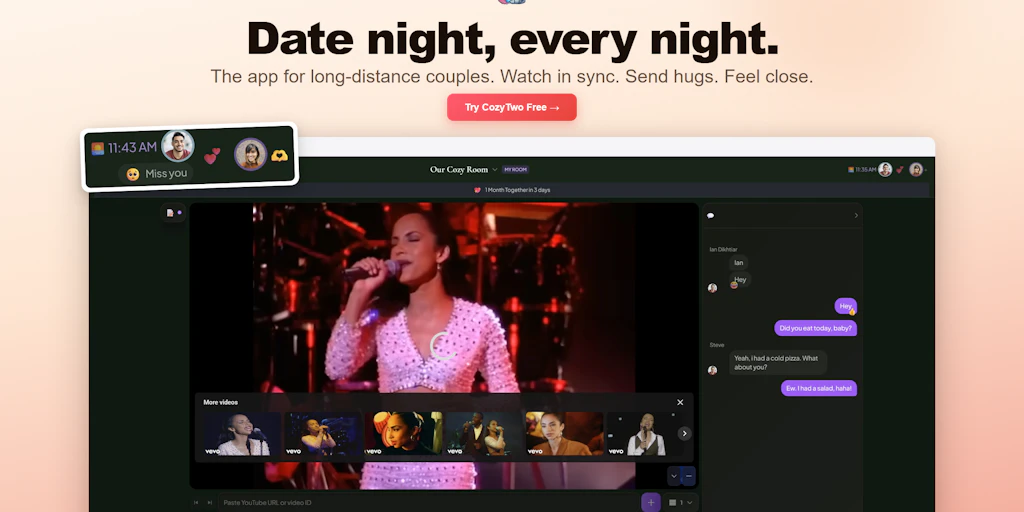Open the second More videos thumbnail
Screen dimensions: 1024x512
[323, 434]
